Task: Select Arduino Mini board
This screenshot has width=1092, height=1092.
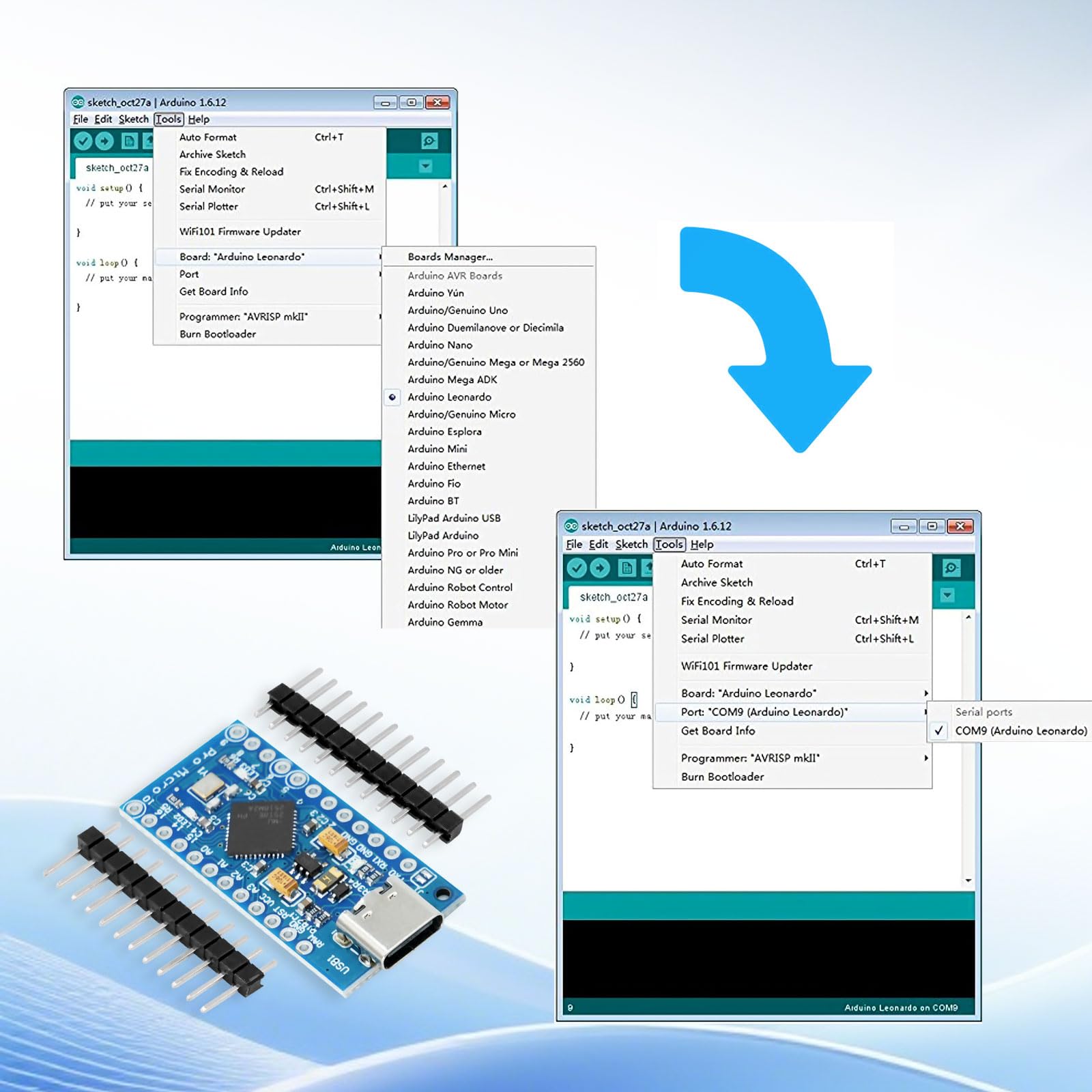Action: click(x=489, y=449)
